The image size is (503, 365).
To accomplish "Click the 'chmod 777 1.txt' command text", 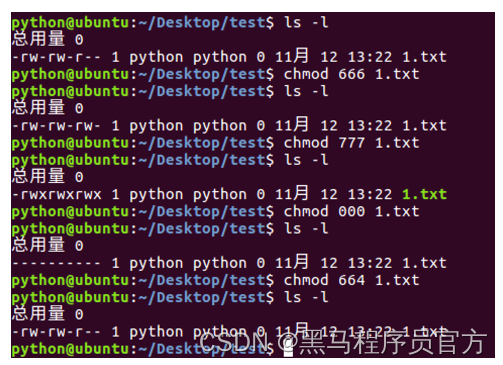I will (351, 143).
